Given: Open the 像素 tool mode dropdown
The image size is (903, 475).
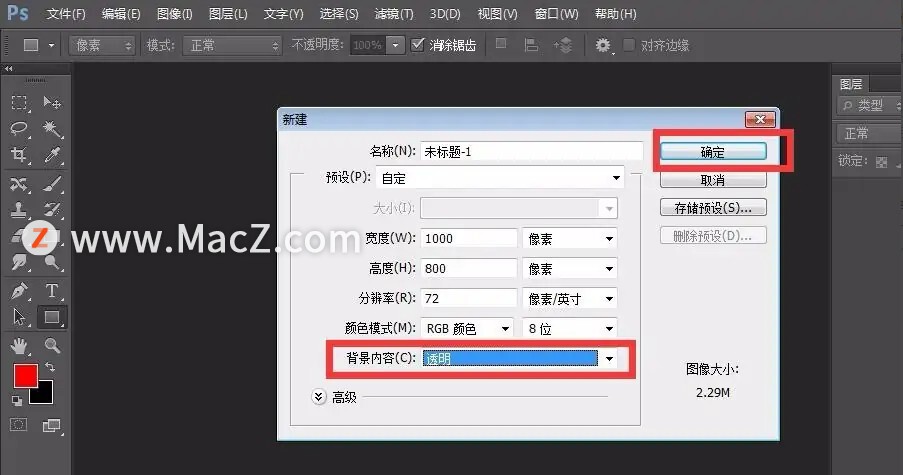Looking at the screenshot, I should tap(102, 45).
